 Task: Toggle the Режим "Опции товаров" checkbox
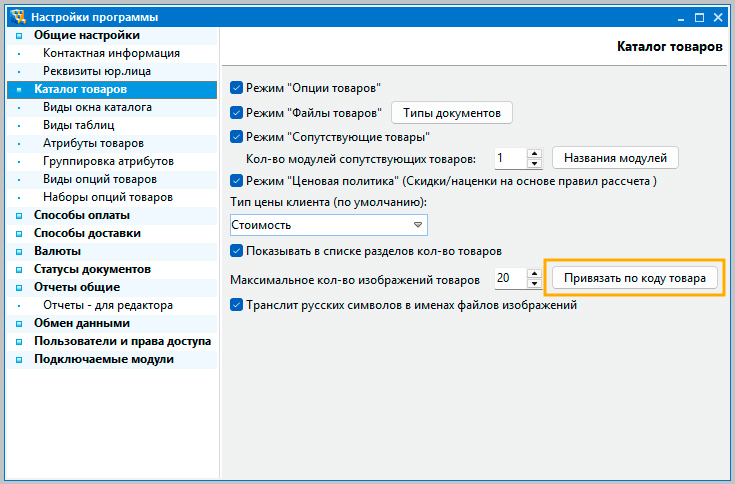click(x=236, y=88)
